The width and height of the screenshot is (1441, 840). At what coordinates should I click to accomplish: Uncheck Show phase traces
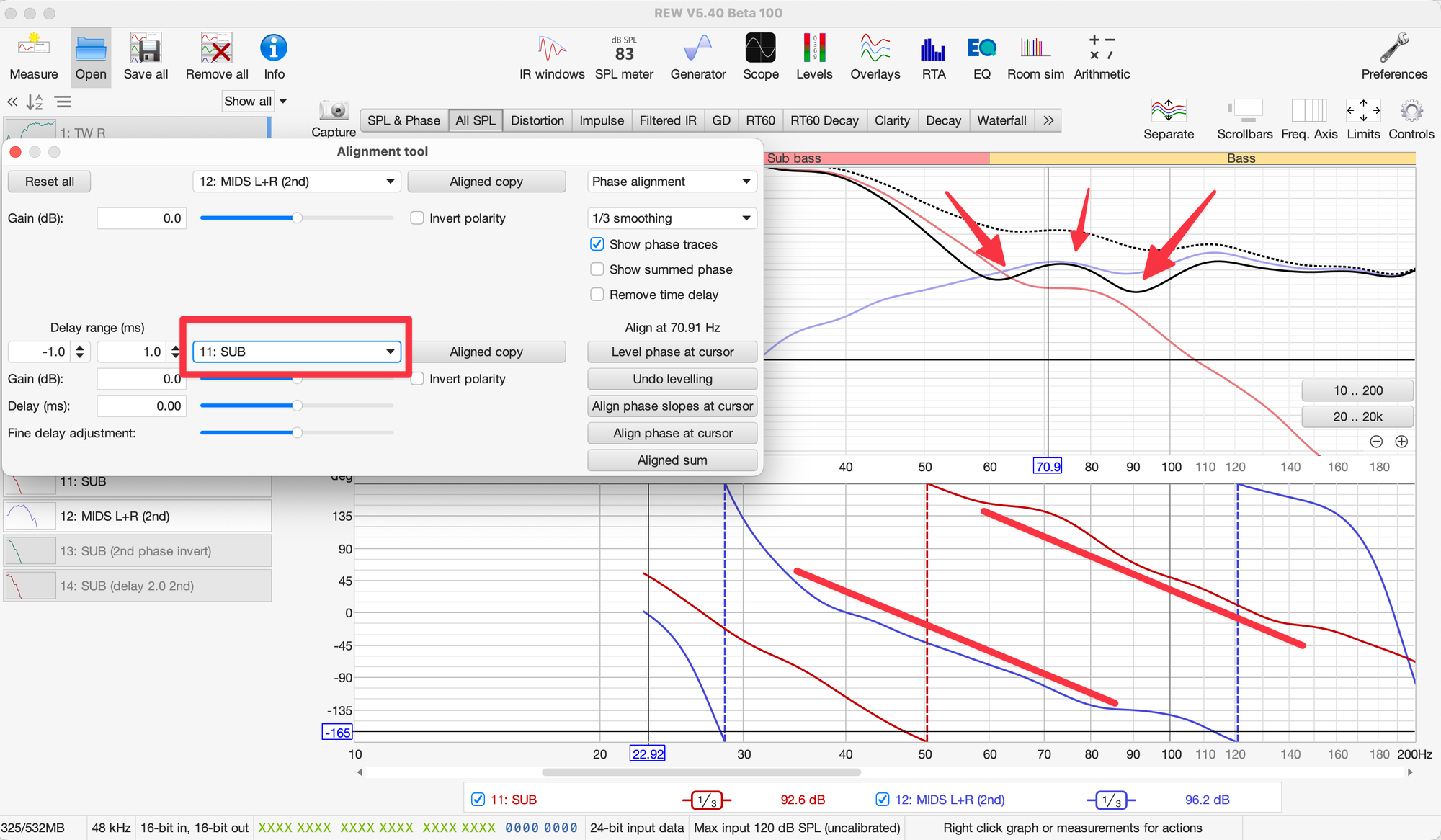[597, 244]
